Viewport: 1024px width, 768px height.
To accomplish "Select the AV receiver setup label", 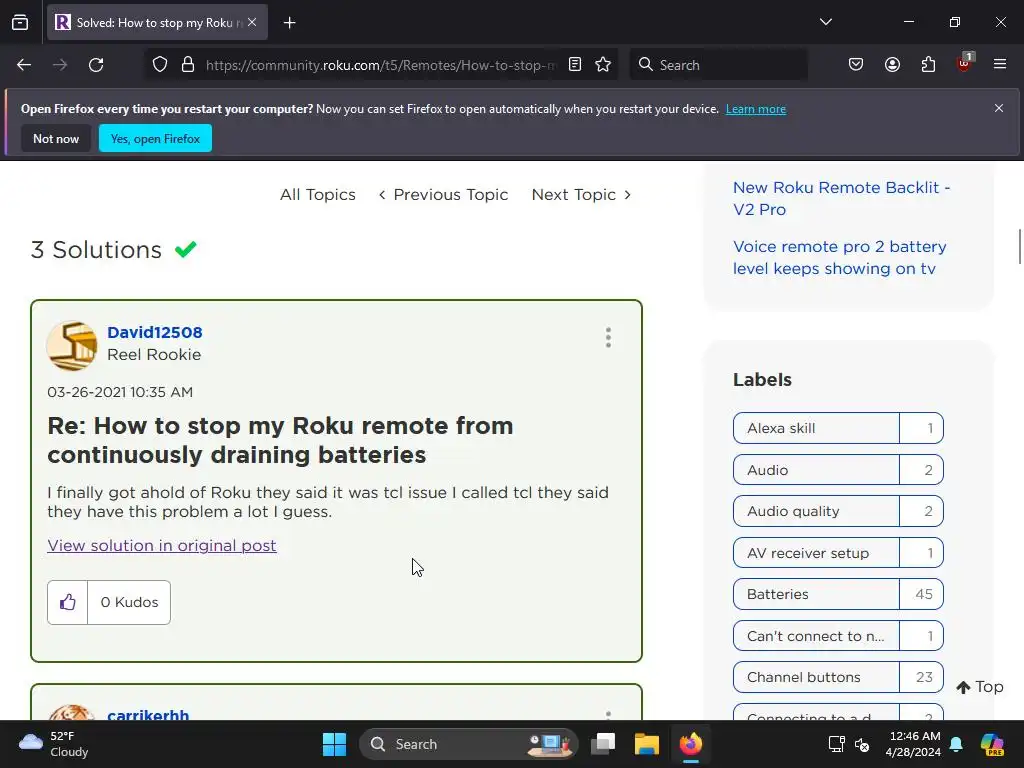I will [838, 552].
